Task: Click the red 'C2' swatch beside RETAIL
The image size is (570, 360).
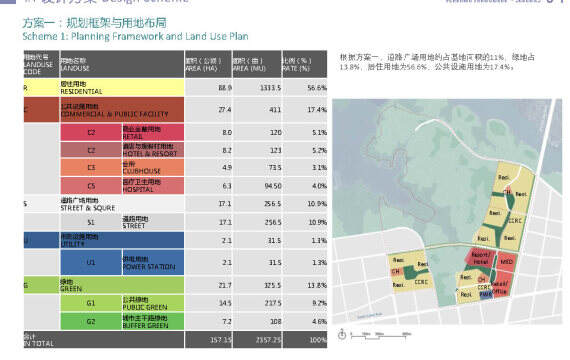Action: click(x=91, y=132)
